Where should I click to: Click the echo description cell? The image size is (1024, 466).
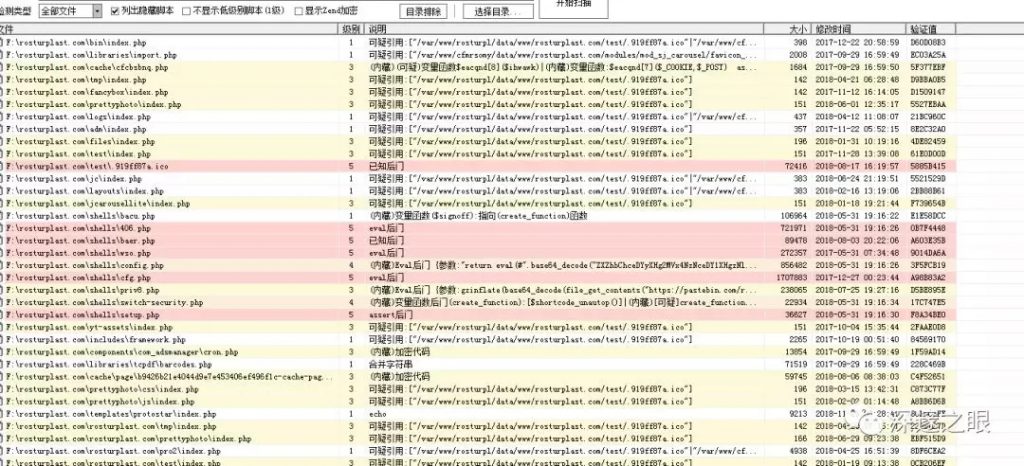[377, 414]
